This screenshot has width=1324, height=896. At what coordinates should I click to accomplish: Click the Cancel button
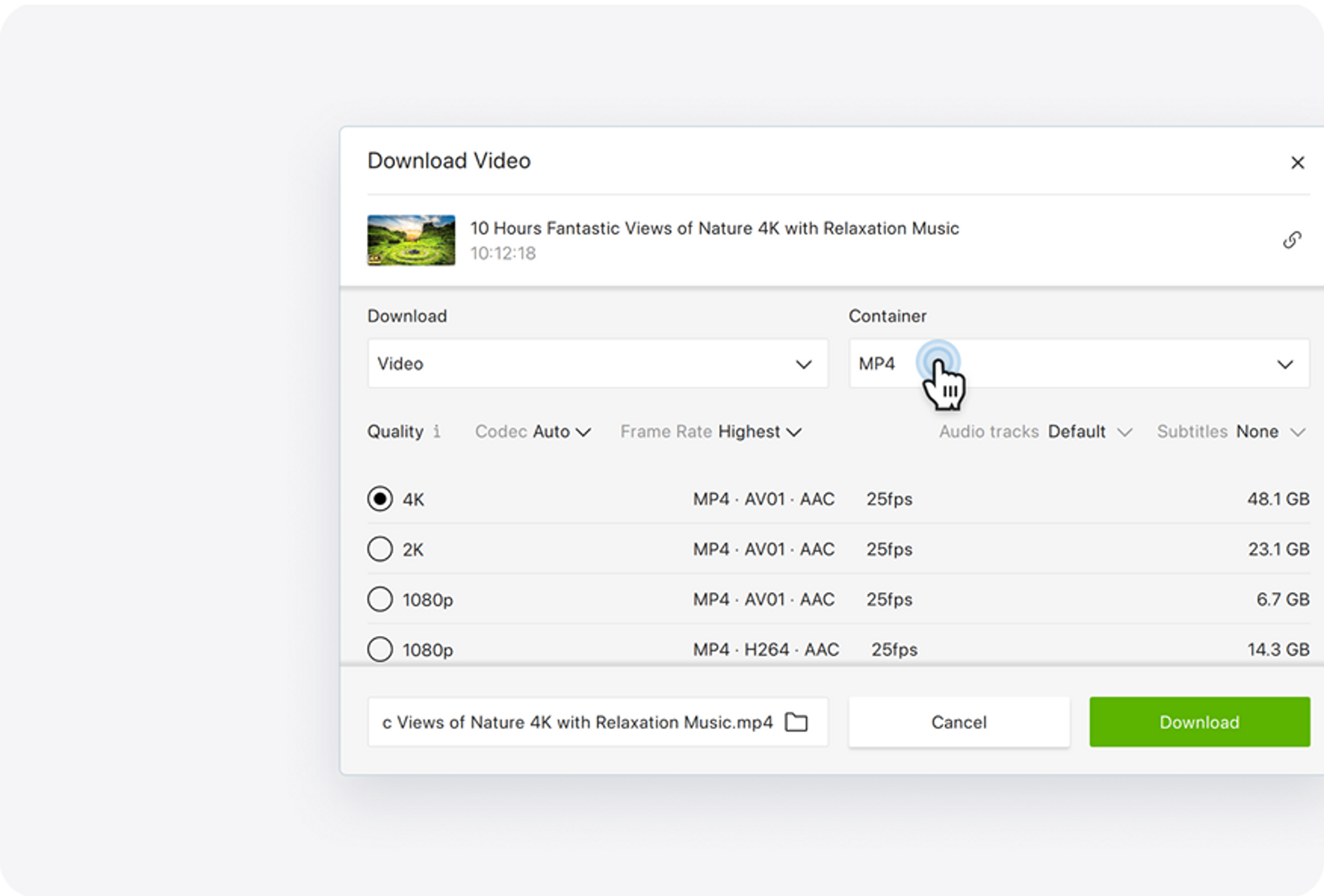click(959, 722)
